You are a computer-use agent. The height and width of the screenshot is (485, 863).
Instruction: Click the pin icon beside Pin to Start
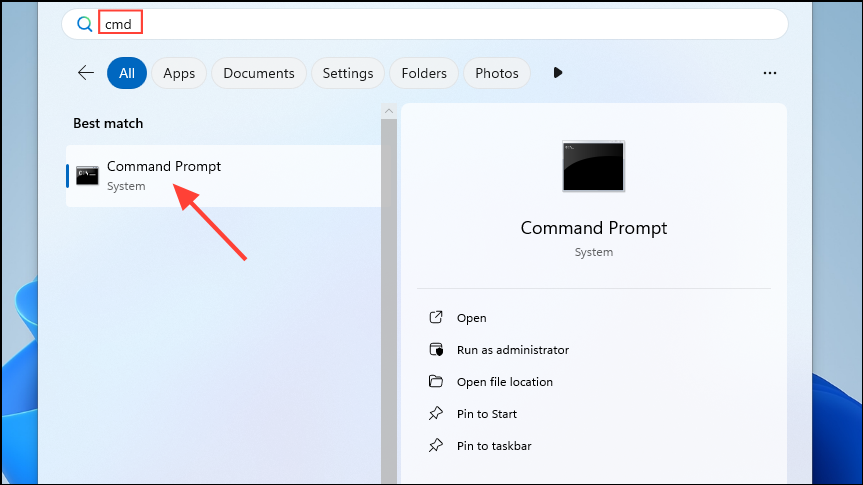436,413
